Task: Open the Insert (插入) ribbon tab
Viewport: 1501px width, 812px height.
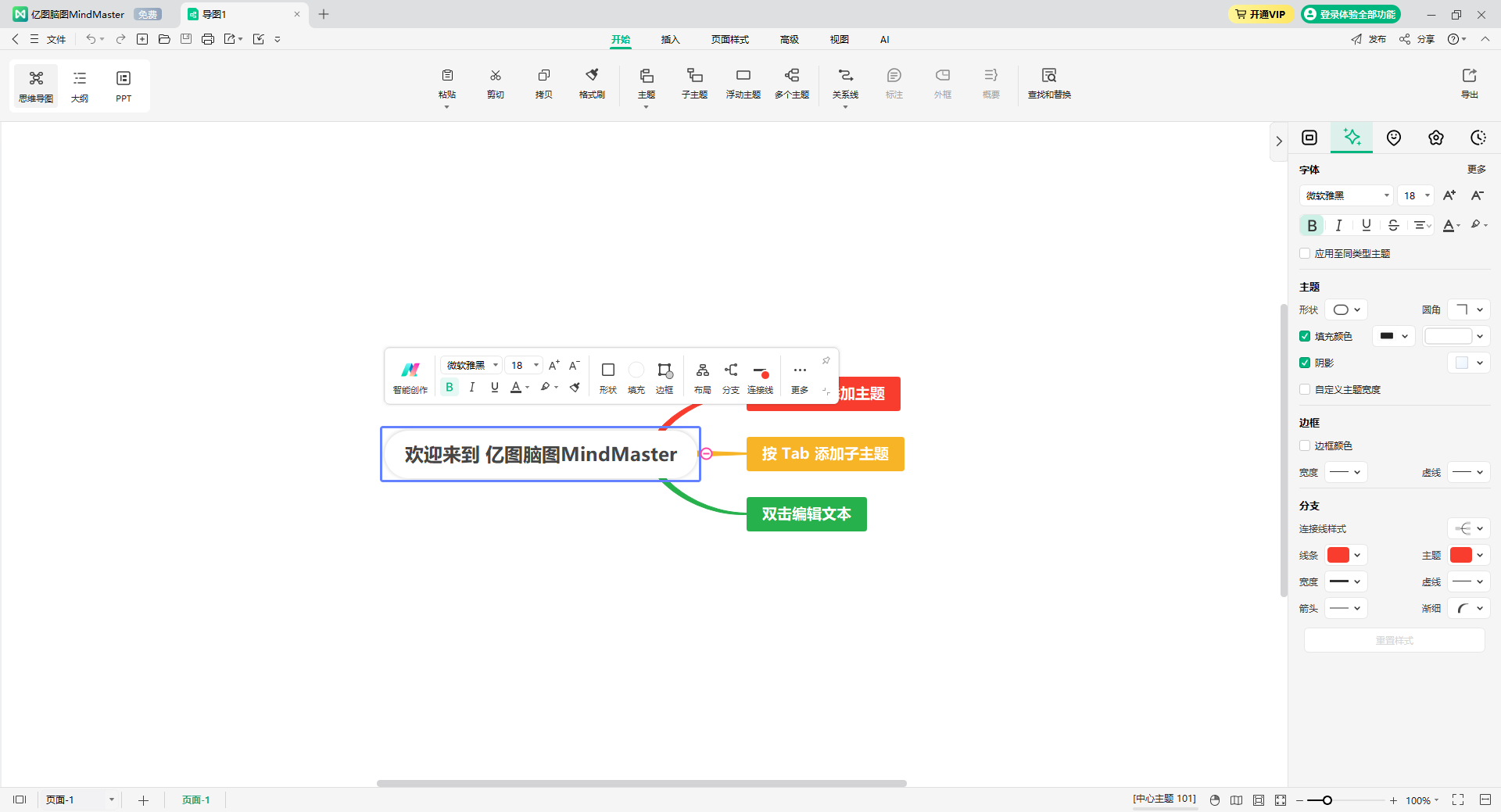Action: (670, 39)
